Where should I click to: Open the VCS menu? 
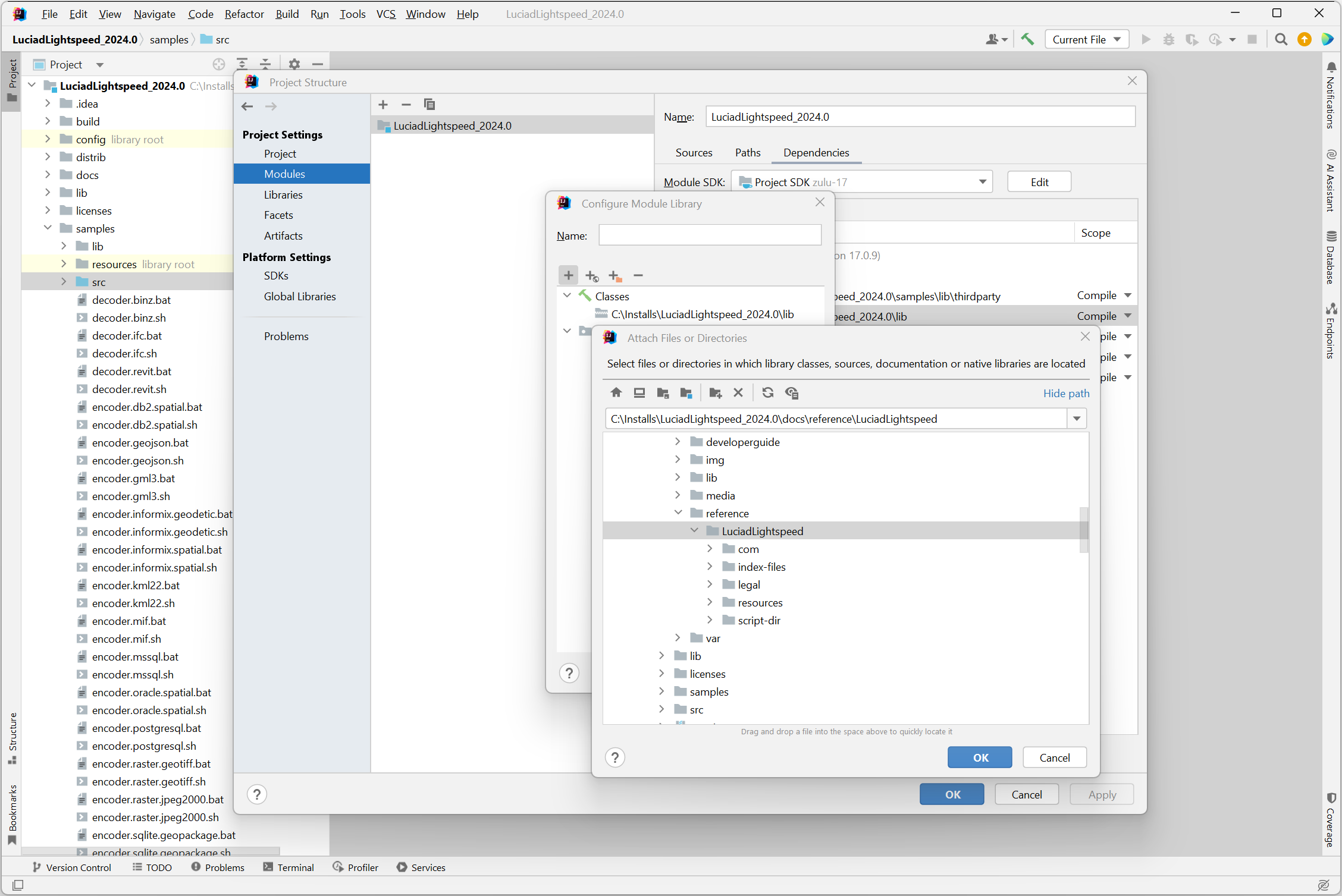pyautogui.click(x=386, y=14)
